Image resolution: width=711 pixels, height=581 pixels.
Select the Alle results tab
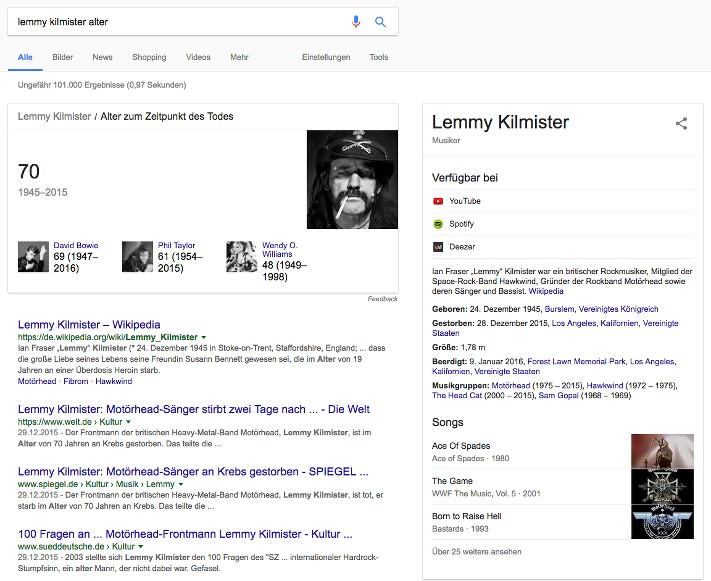[x=25, y=57]
